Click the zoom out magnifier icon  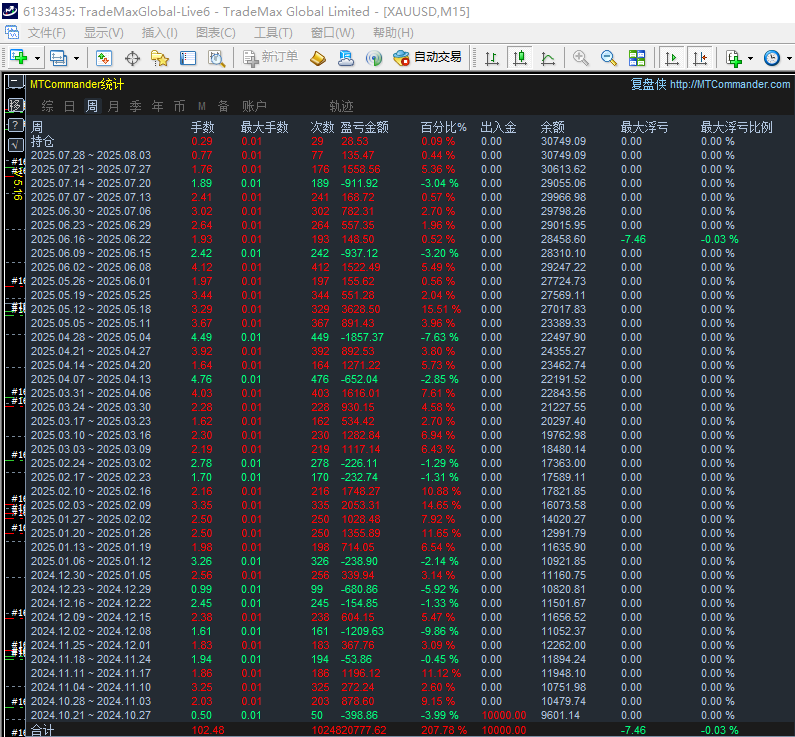coord(608,58)
